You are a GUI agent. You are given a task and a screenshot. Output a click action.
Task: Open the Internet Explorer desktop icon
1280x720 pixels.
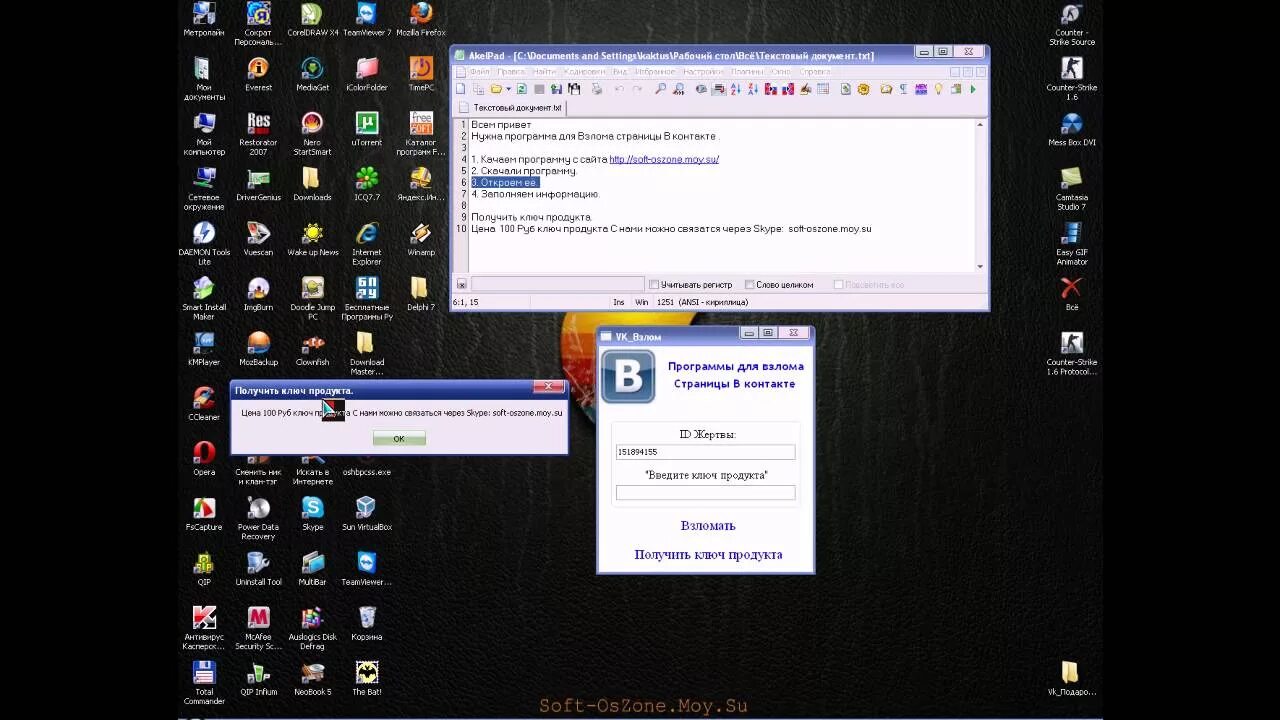coord(367,243)
